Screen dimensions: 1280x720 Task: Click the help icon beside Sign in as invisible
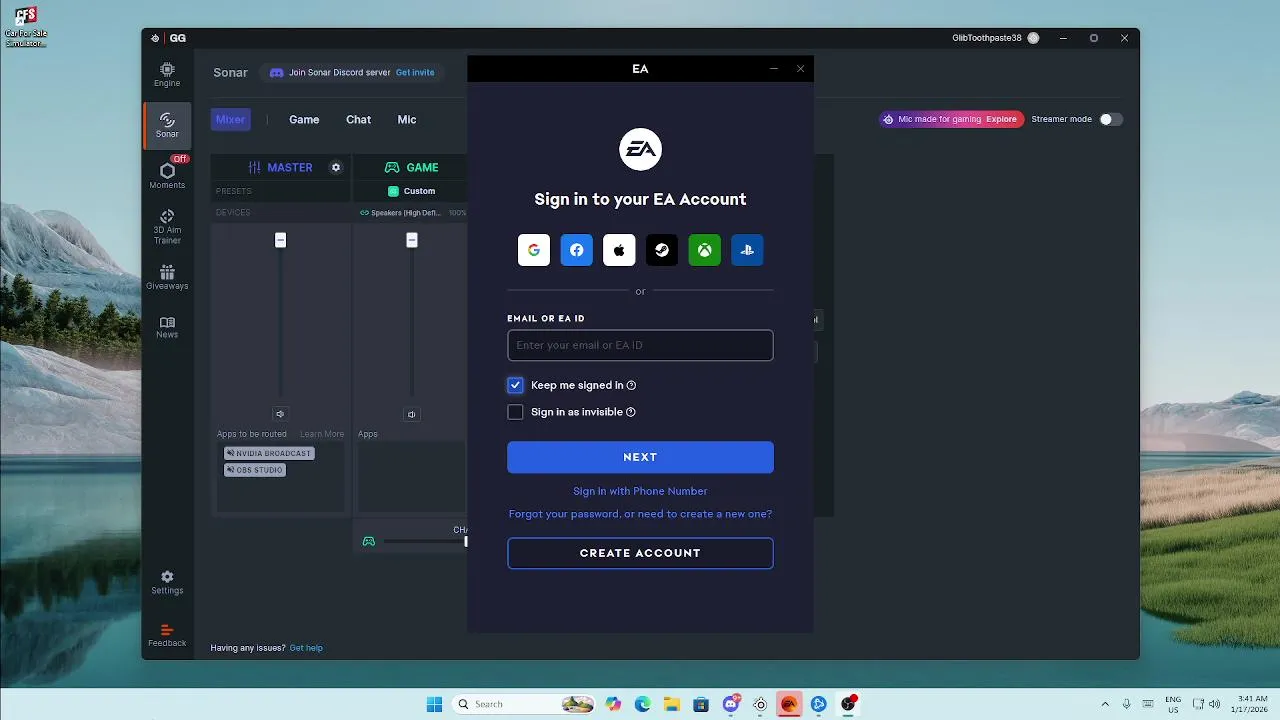point(631,412)
